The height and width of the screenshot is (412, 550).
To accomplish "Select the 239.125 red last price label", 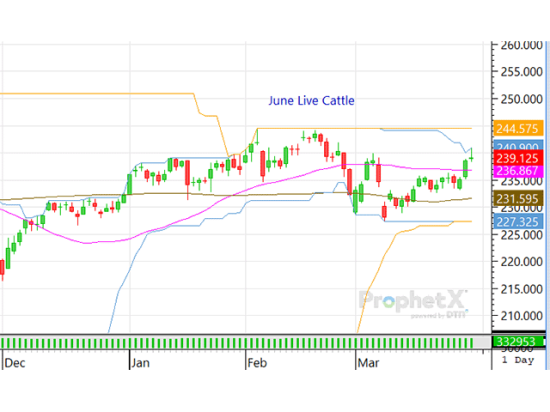I will tap(518, 158).
